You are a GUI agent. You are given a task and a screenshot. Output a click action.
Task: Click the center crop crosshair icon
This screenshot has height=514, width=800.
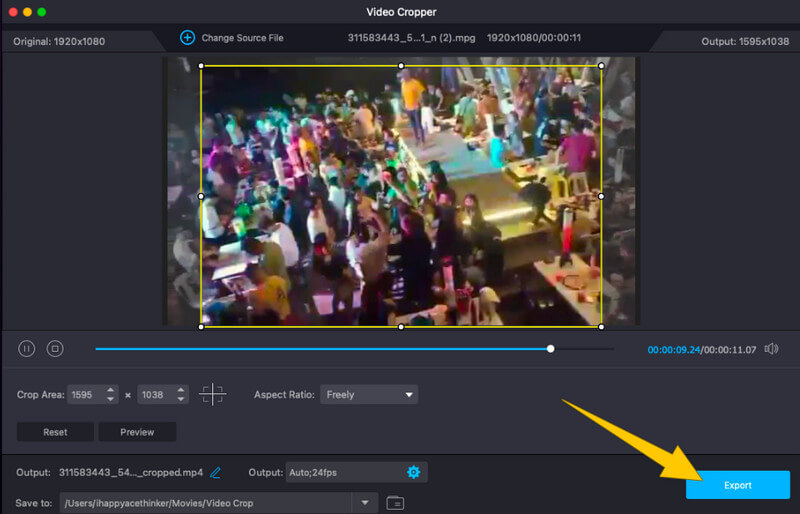pos(212,394)
